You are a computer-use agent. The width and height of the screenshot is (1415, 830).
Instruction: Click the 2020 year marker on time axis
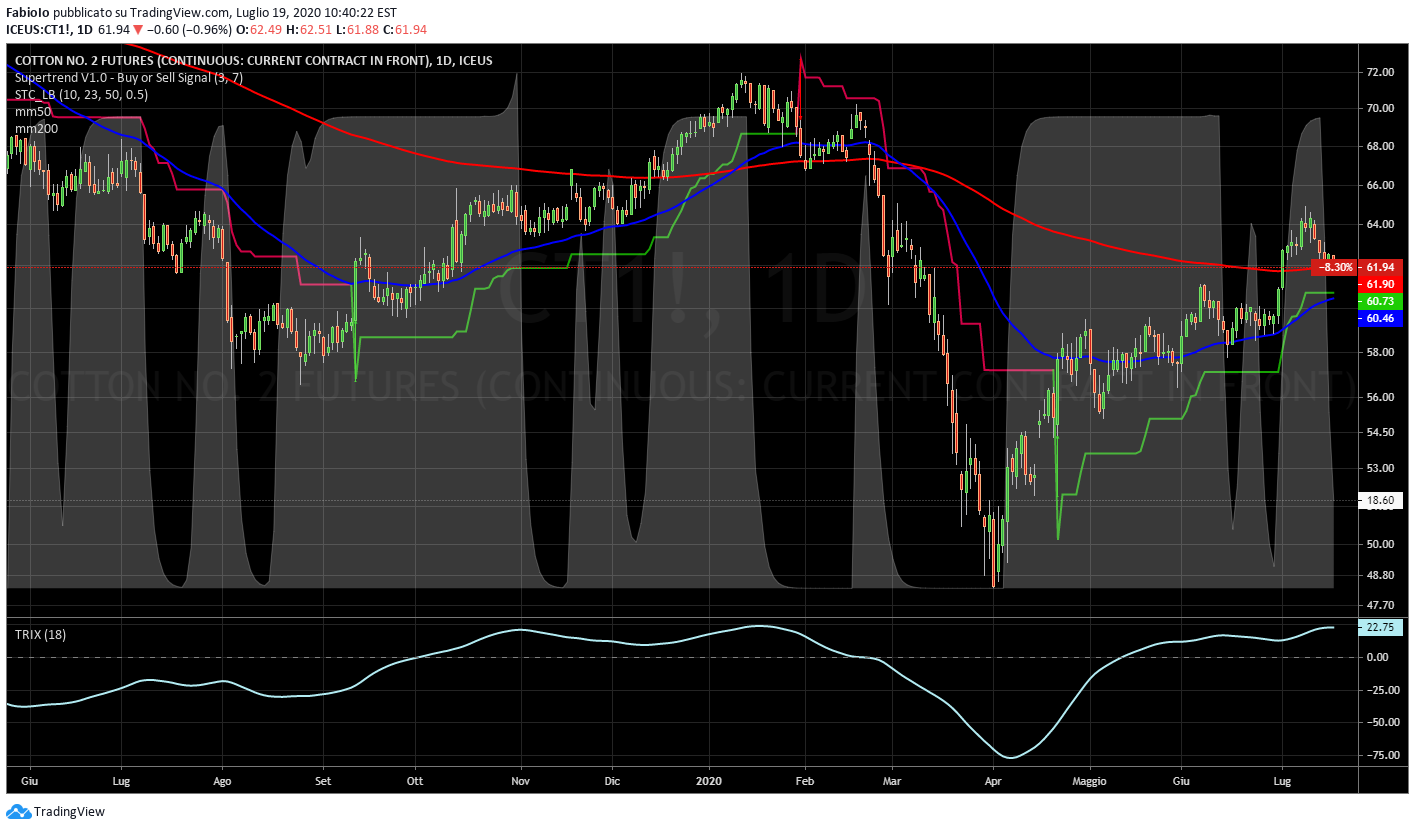(708, 780)
